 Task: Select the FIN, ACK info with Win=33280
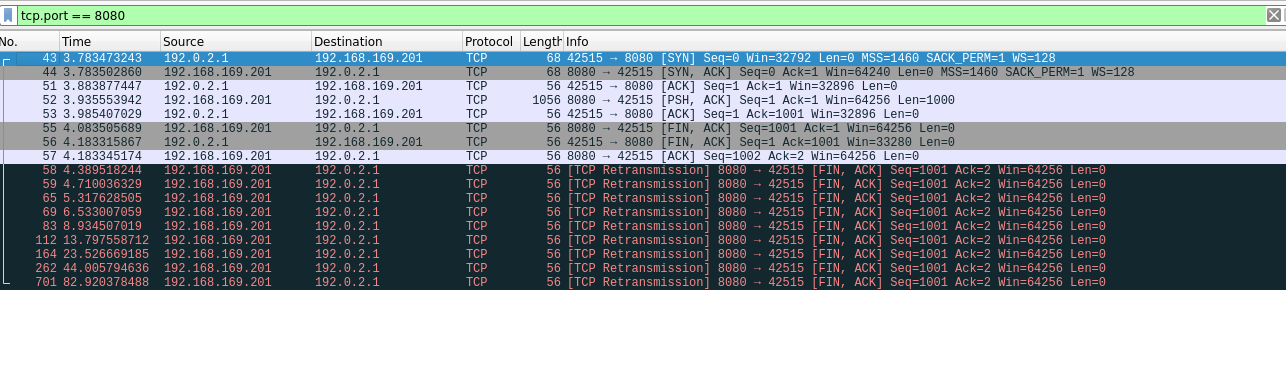point(761,142)
